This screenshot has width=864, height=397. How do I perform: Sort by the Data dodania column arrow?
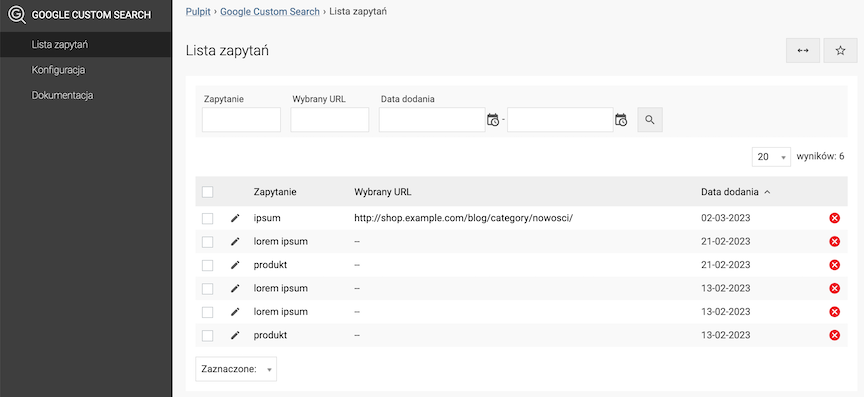pos(768,192)
